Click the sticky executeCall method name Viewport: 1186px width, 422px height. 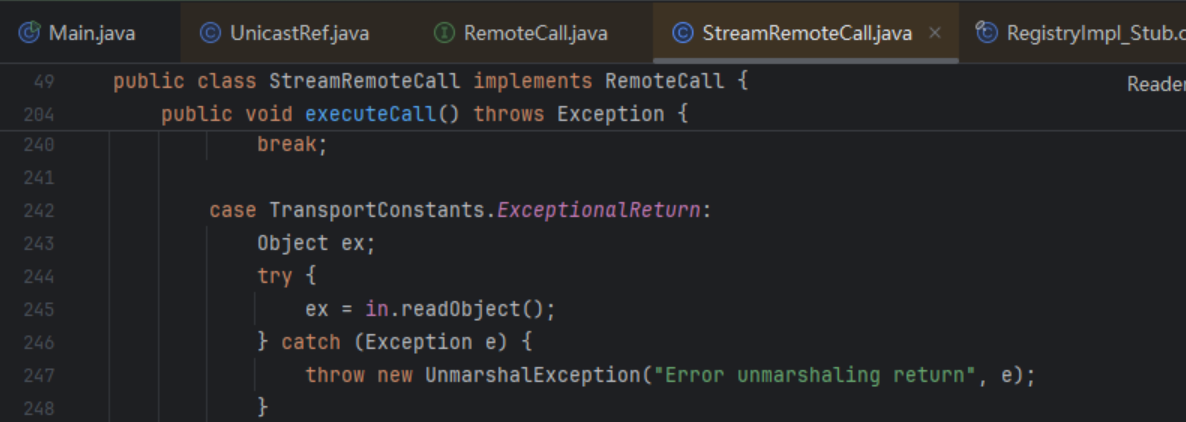pyautogui.click(x=371, y=114)
